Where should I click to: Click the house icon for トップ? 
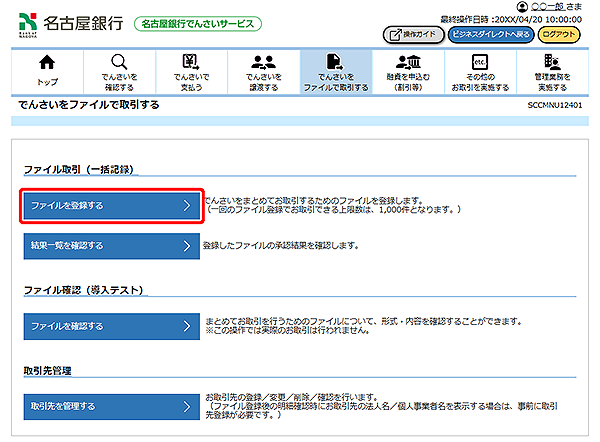pos(47,62)
